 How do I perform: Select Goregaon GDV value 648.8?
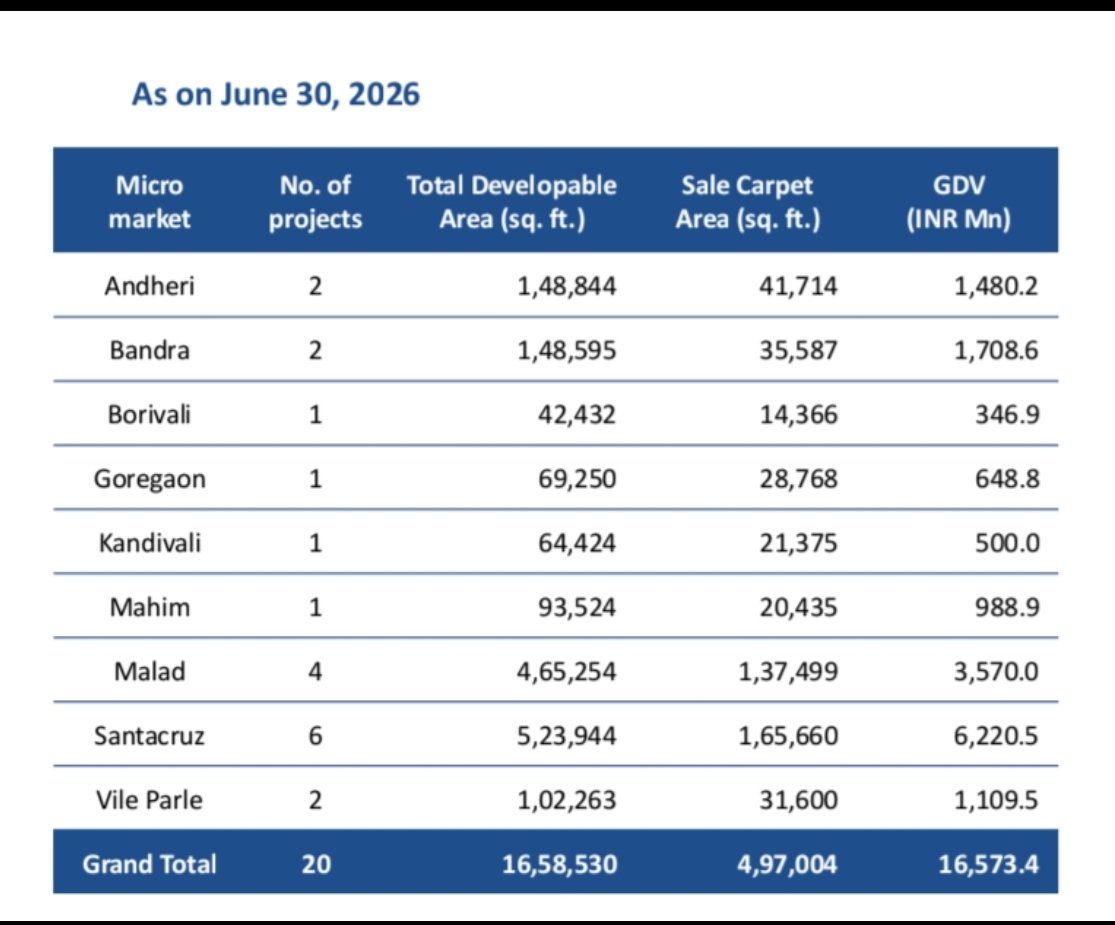(x=1007, y=479)
